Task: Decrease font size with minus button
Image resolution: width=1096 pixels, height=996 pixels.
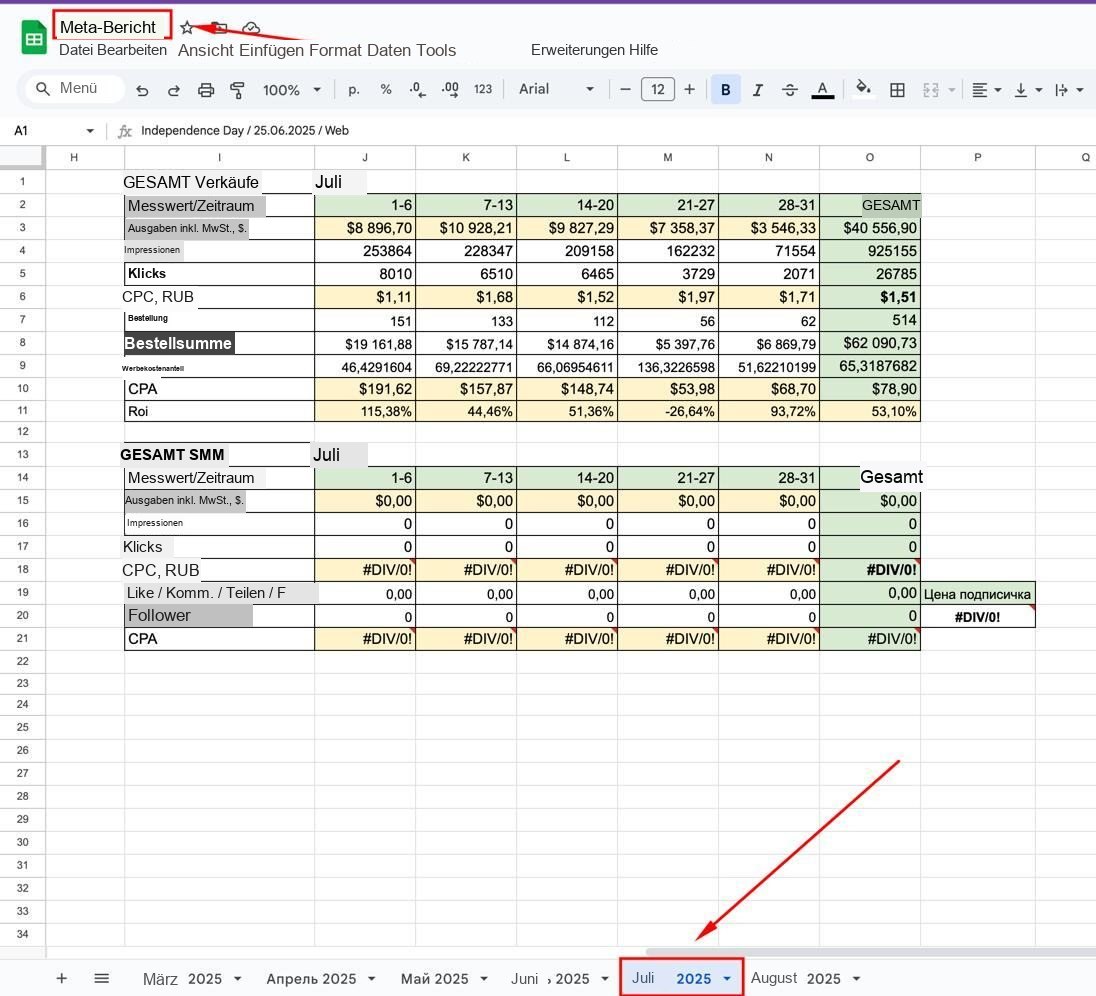Action: (x=626, y=89)
